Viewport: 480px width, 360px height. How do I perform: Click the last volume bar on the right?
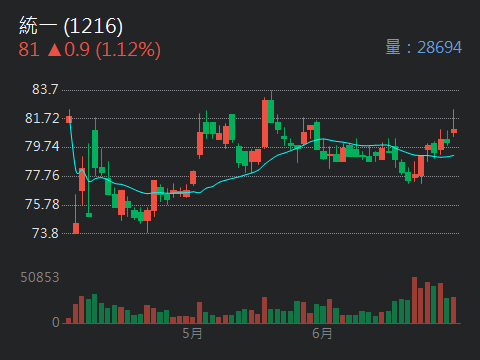[453, 310]
